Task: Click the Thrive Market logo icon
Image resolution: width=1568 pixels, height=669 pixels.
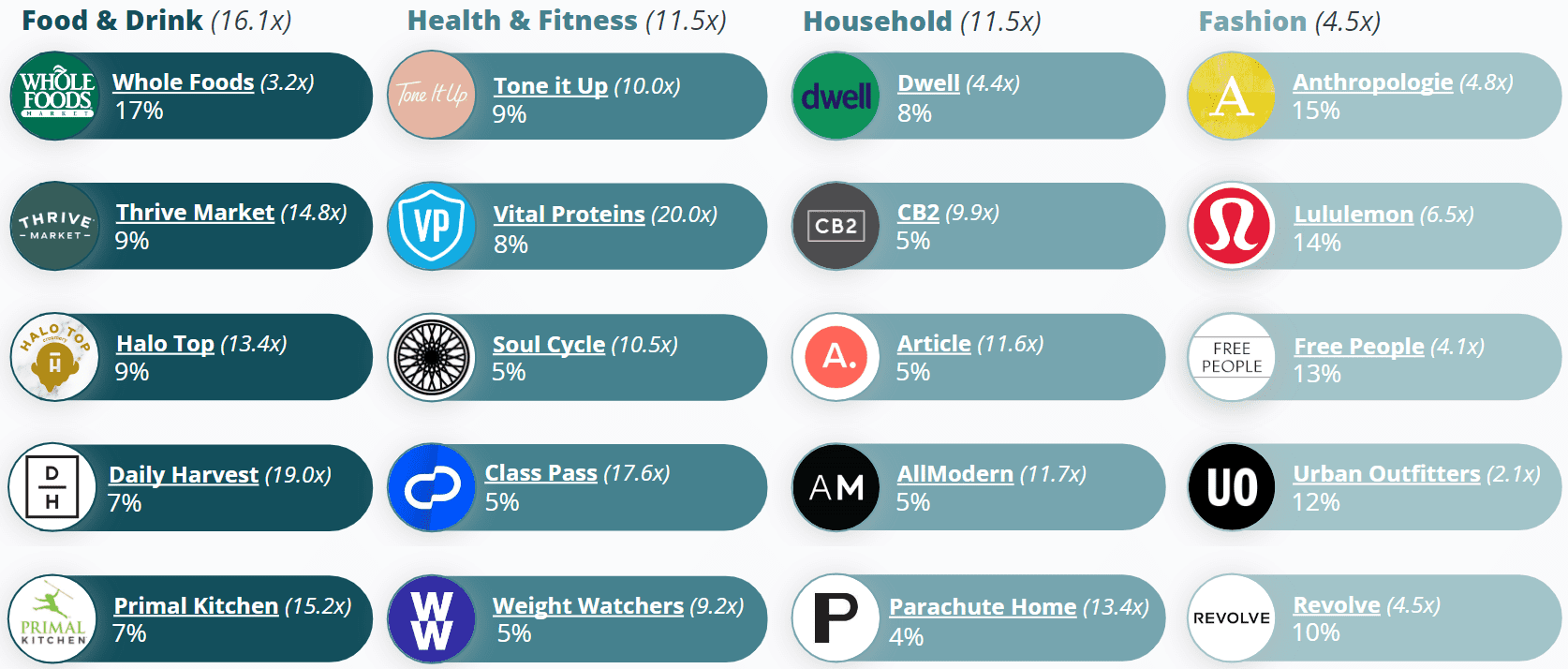Action: 56,226
